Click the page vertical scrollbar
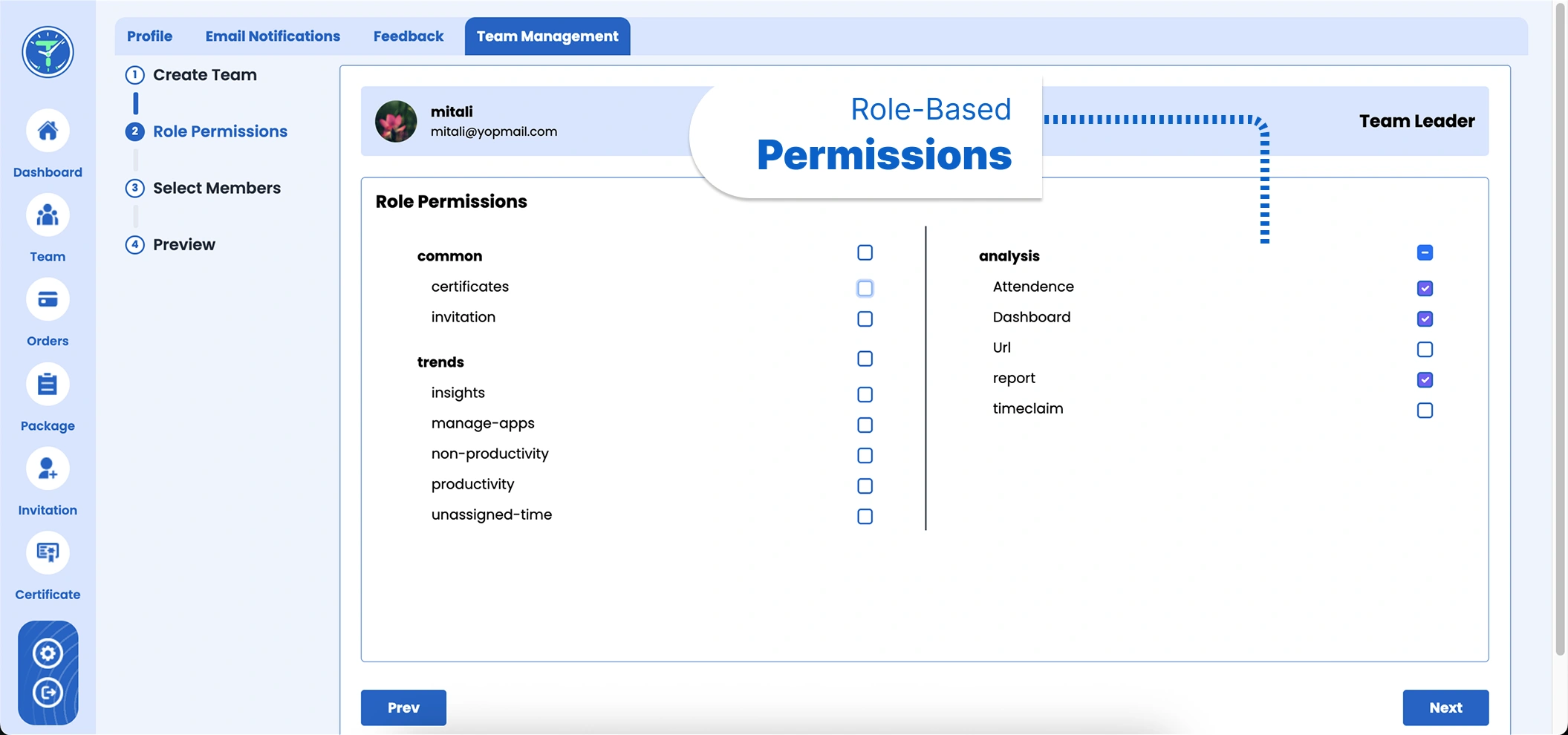Screen dimensions: 1568x735 [1561, 330]
